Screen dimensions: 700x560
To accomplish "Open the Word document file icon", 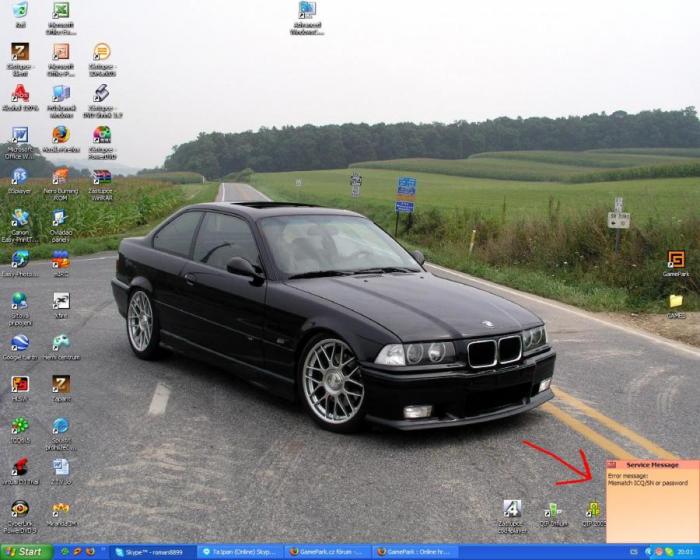I will coord(61,467).
